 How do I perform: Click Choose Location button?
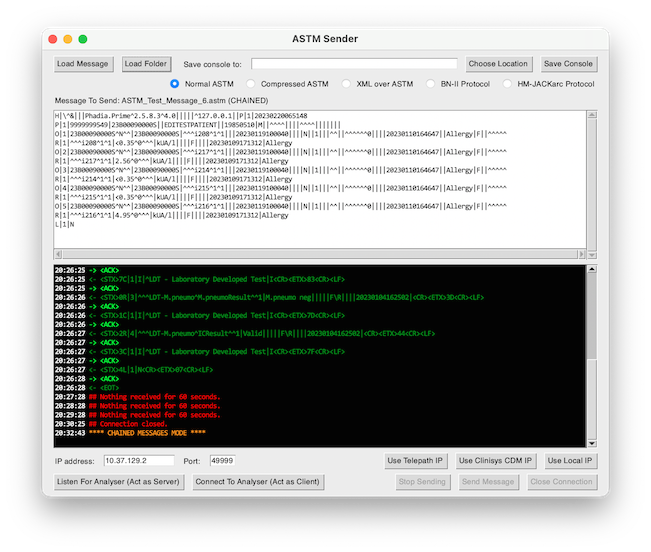coord(498,64)
